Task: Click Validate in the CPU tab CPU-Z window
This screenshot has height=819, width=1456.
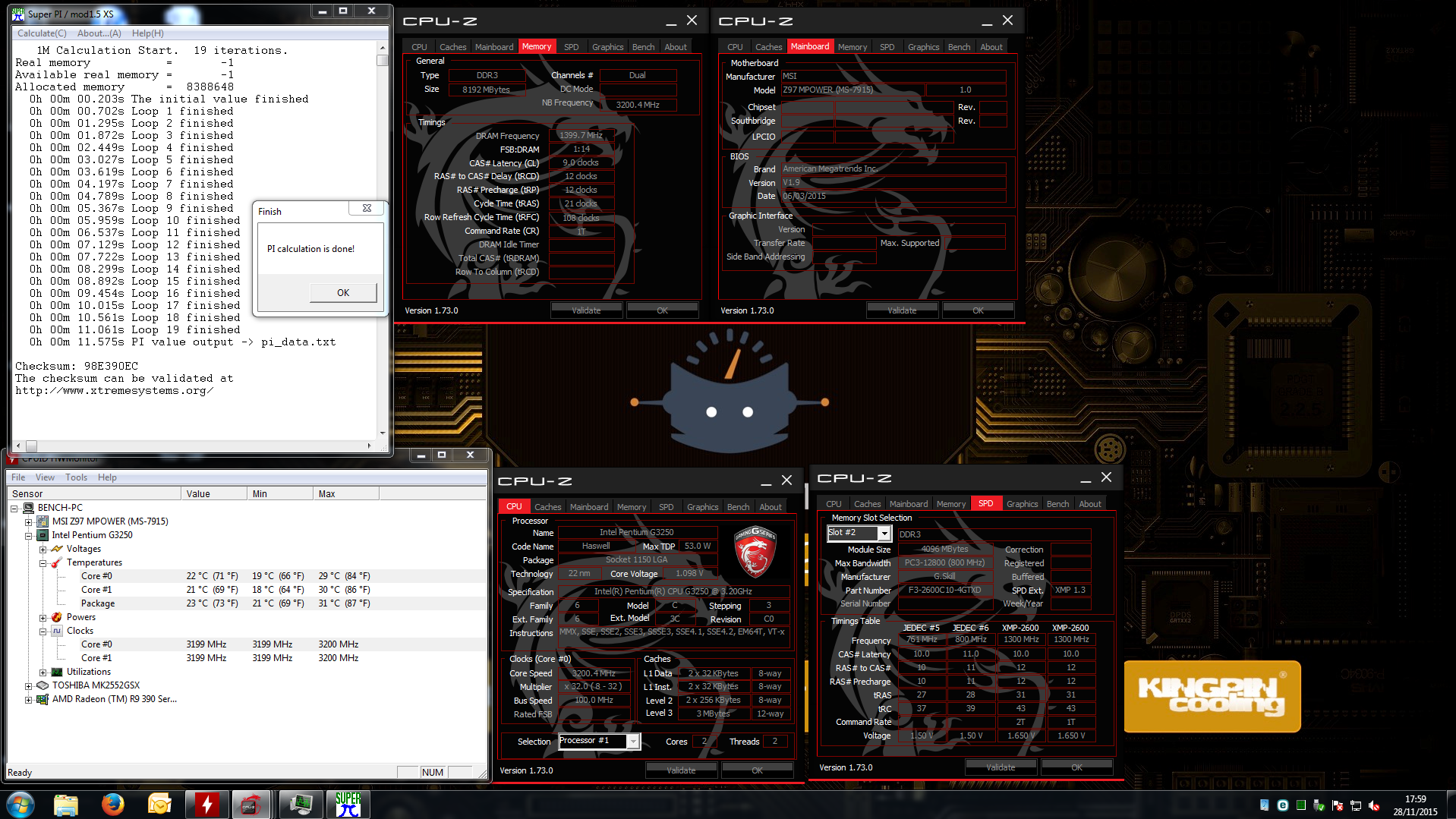Action: 681,770
